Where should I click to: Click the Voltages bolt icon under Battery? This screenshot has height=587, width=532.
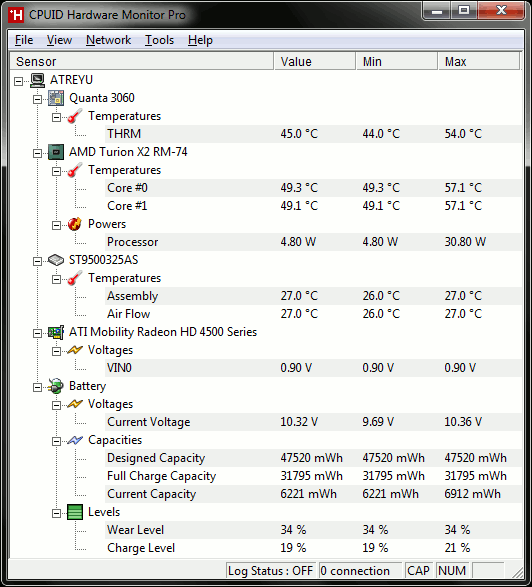[75, 404]
